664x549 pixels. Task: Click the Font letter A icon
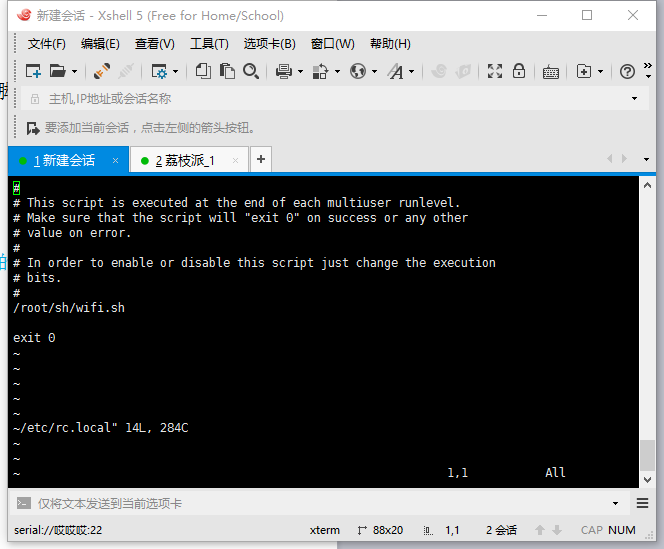(396, 71)
